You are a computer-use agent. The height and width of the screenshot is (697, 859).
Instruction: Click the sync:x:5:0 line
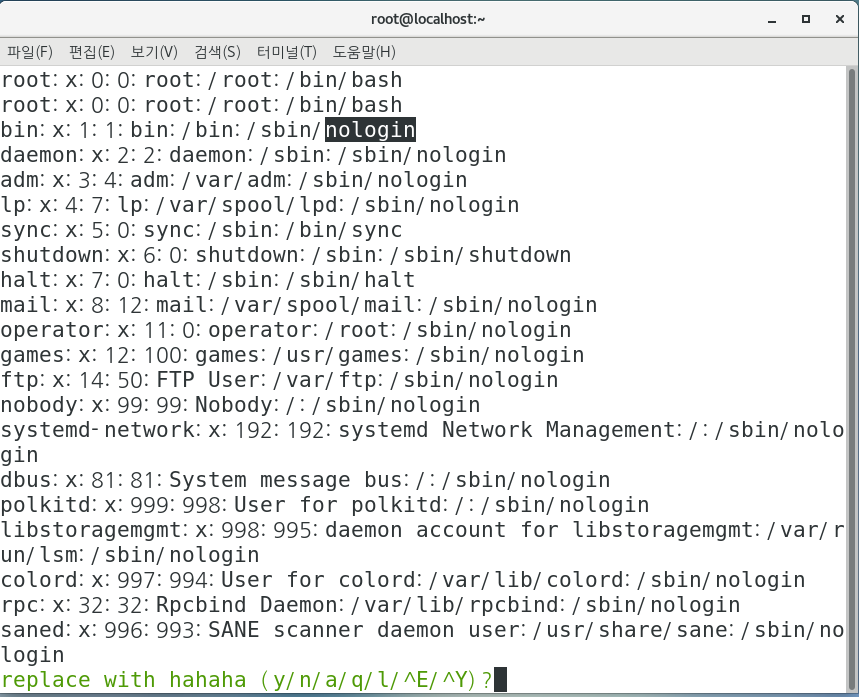click(202, 230)
